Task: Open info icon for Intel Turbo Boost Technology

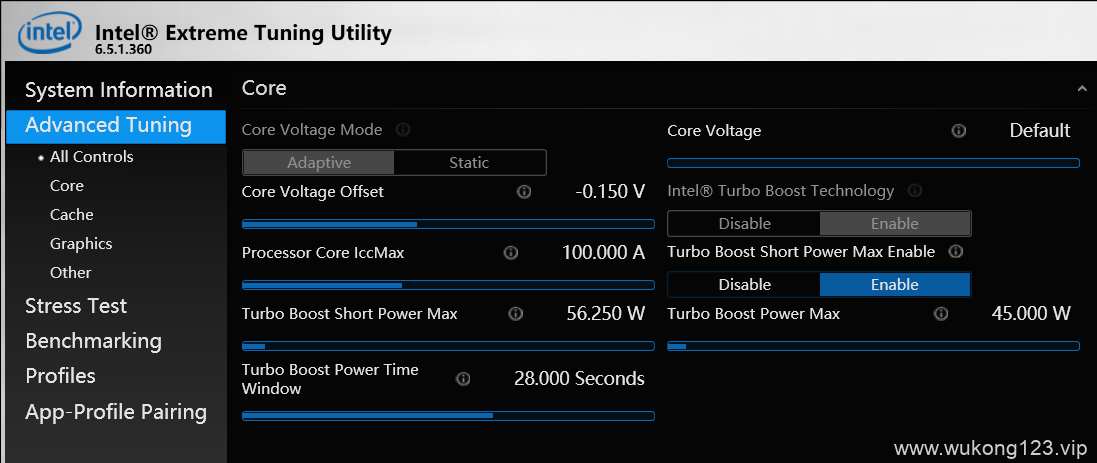Action: click(914, 191)
